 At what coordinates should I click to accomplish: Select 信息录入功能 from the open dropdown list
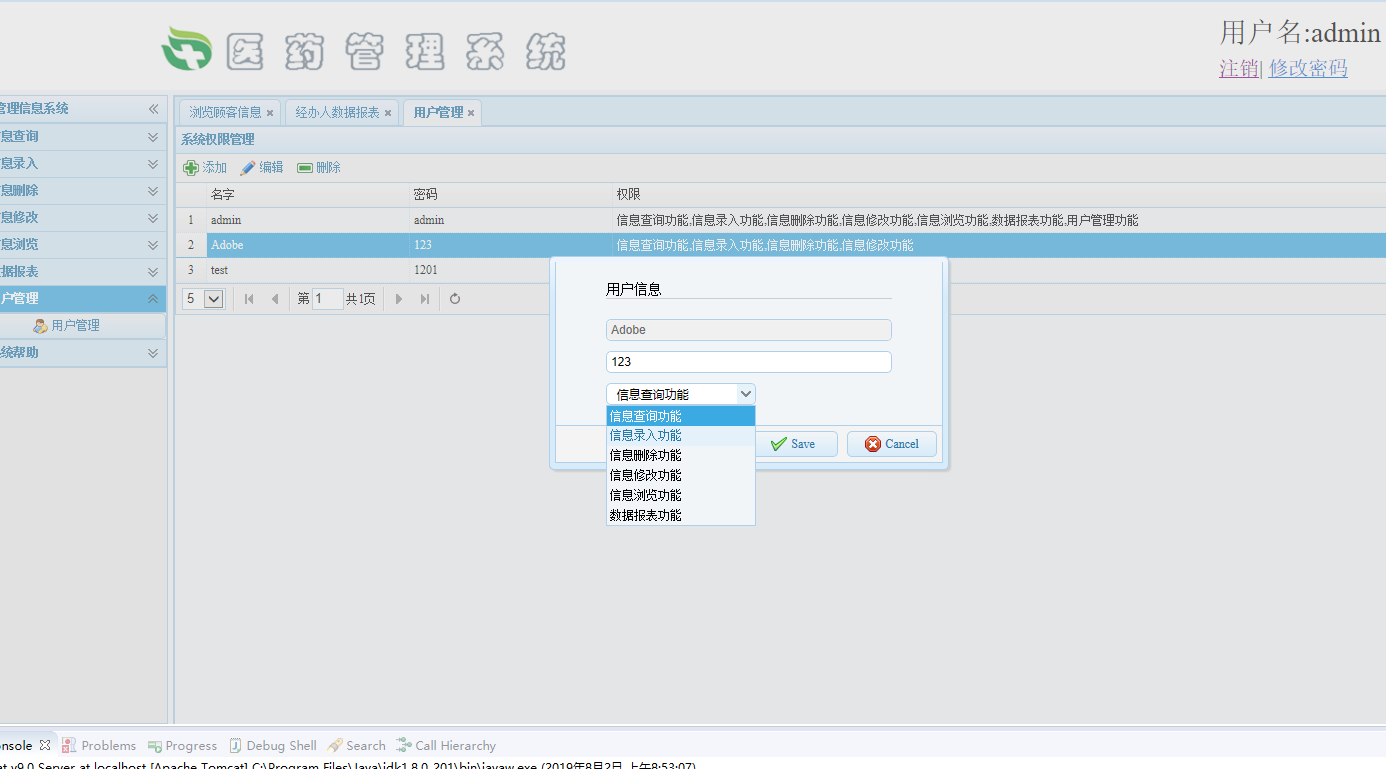(644, 434)
